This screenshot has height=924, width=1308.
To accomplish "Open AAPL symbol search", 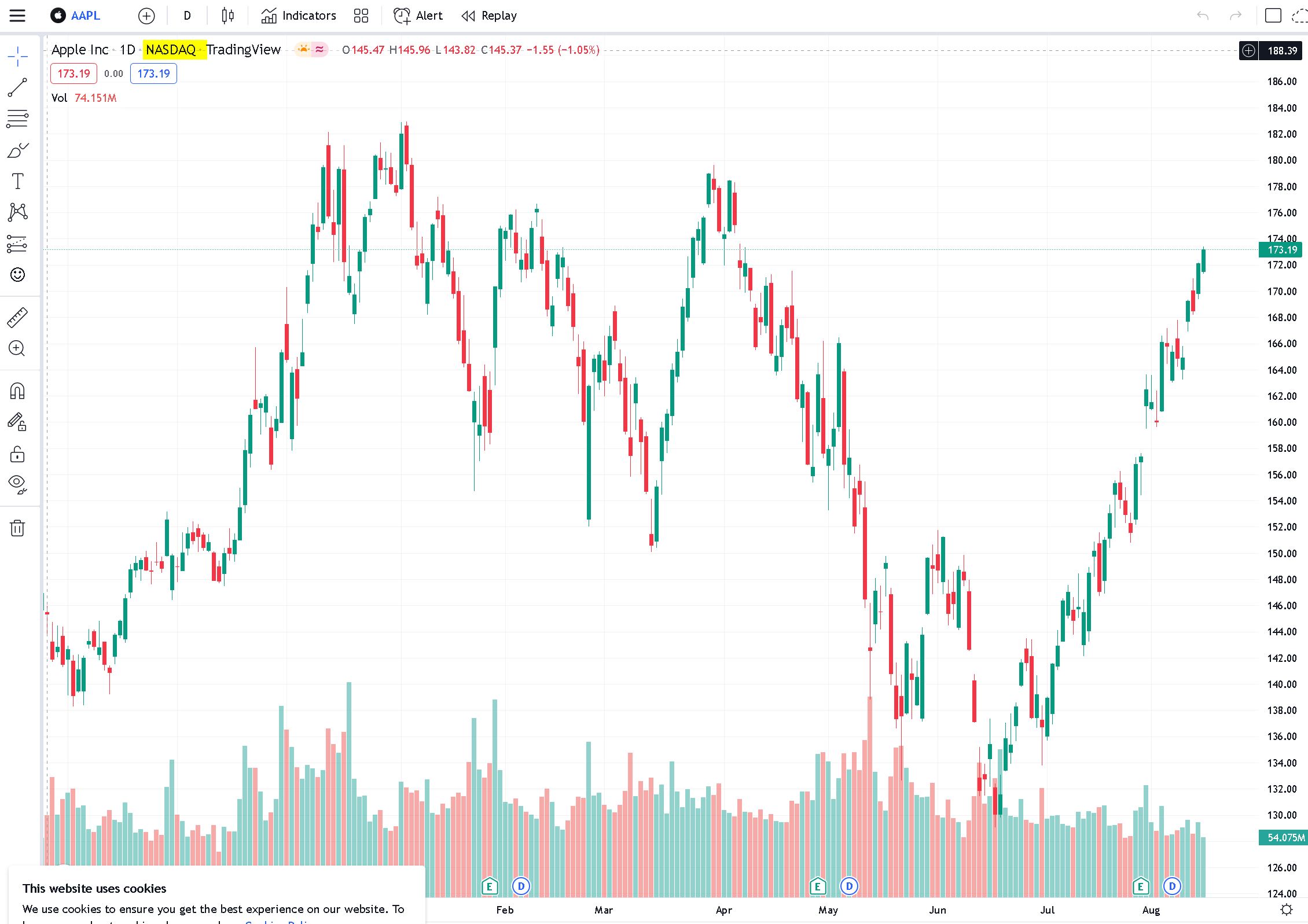I will 76,16.
